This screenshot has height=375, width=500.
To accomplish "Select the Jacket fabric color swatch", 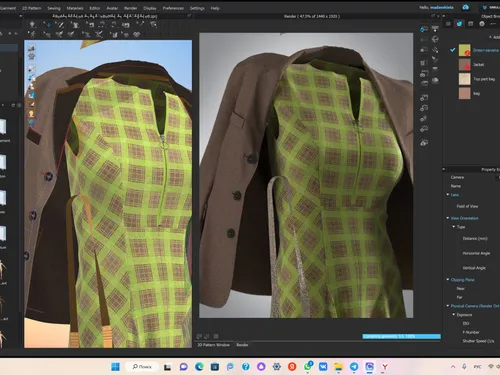I will pyautogui.click(x=464, y=64).
